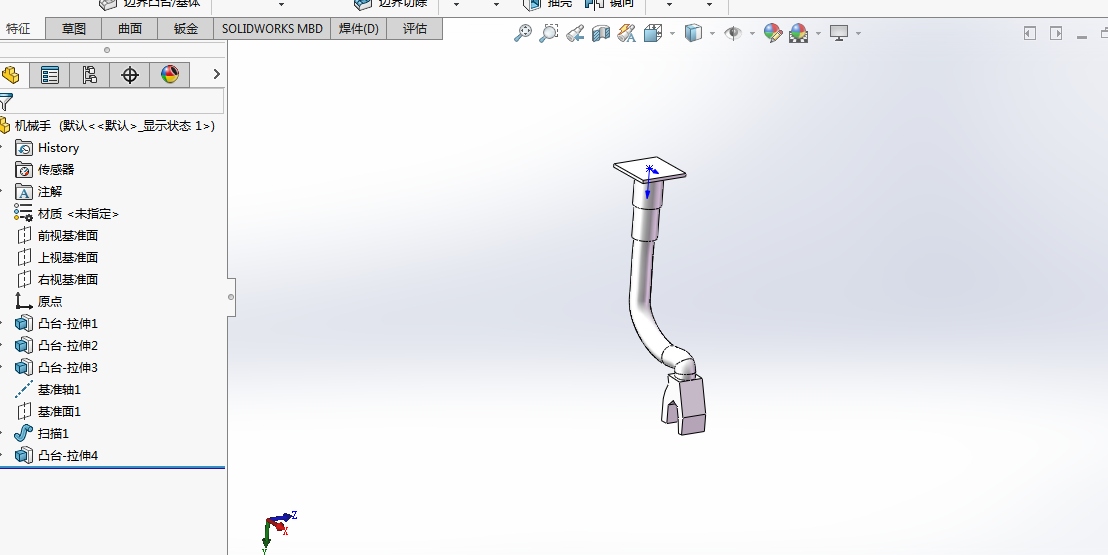Click 镜向 mirror tool icon

tap(594, 4)
